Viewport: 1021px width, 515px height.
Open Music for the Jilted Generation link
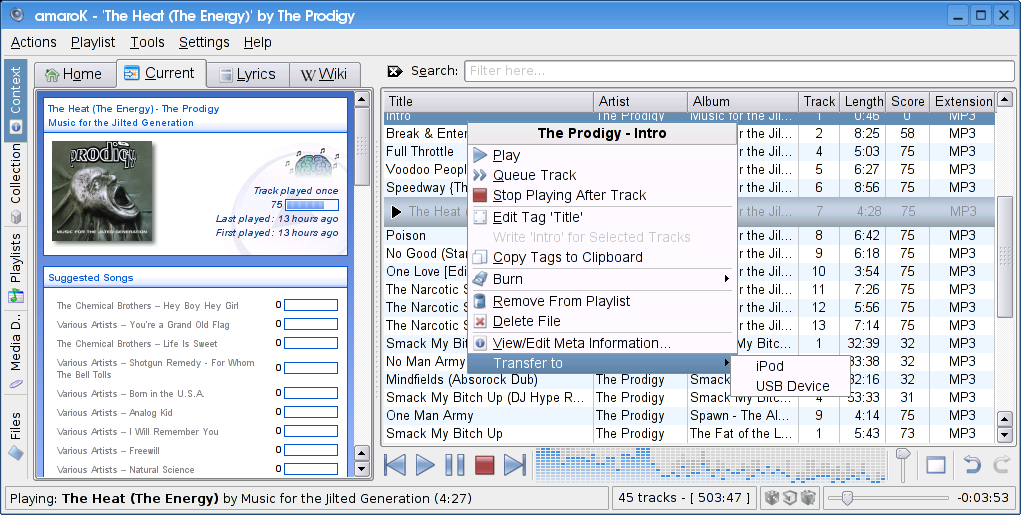[x=120, y=122]
